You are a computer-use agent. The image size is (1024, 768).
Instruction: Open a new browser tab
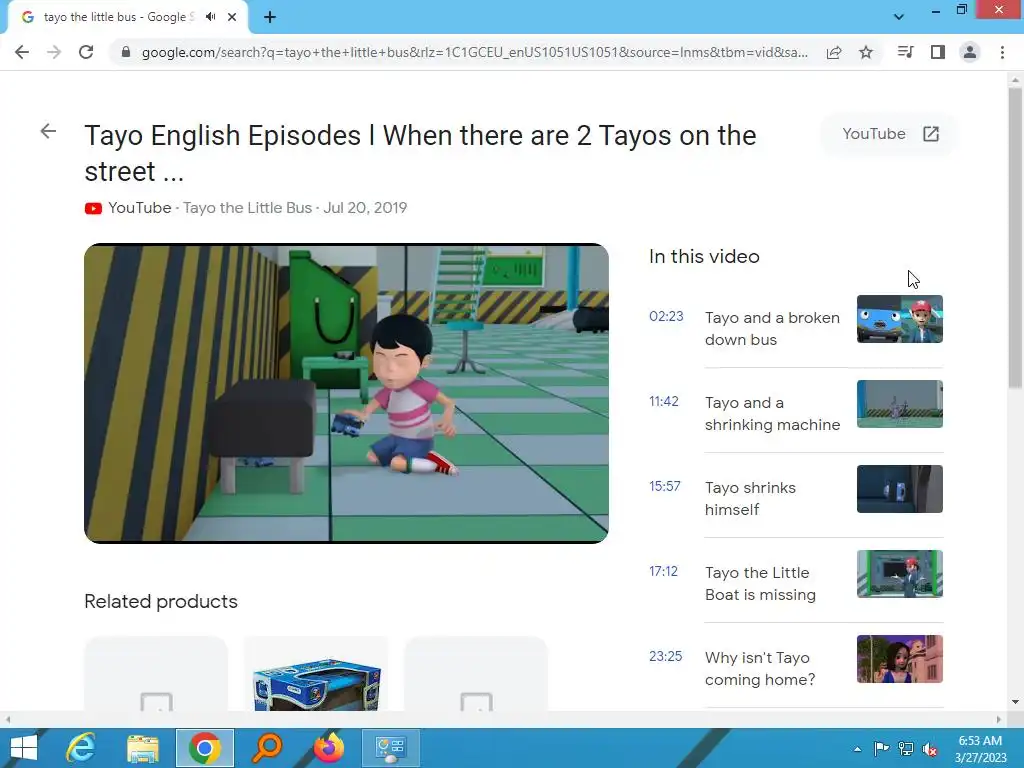click(270, 17)
